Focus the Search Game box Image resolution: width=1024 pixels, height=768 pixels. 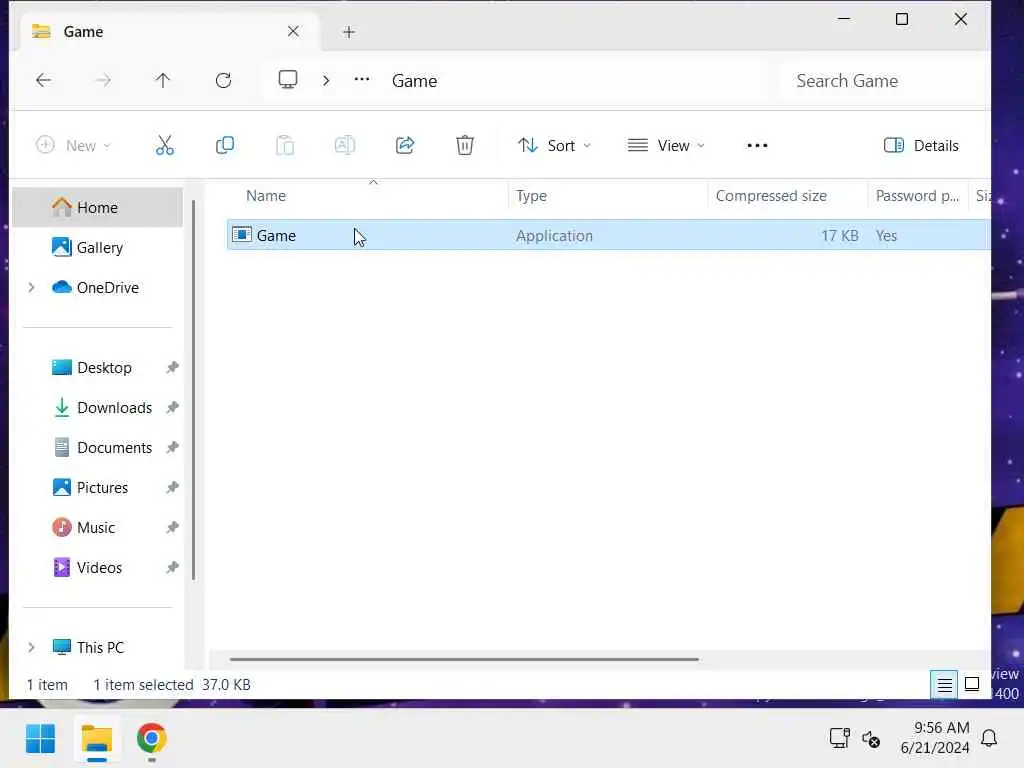click(885, 81)
